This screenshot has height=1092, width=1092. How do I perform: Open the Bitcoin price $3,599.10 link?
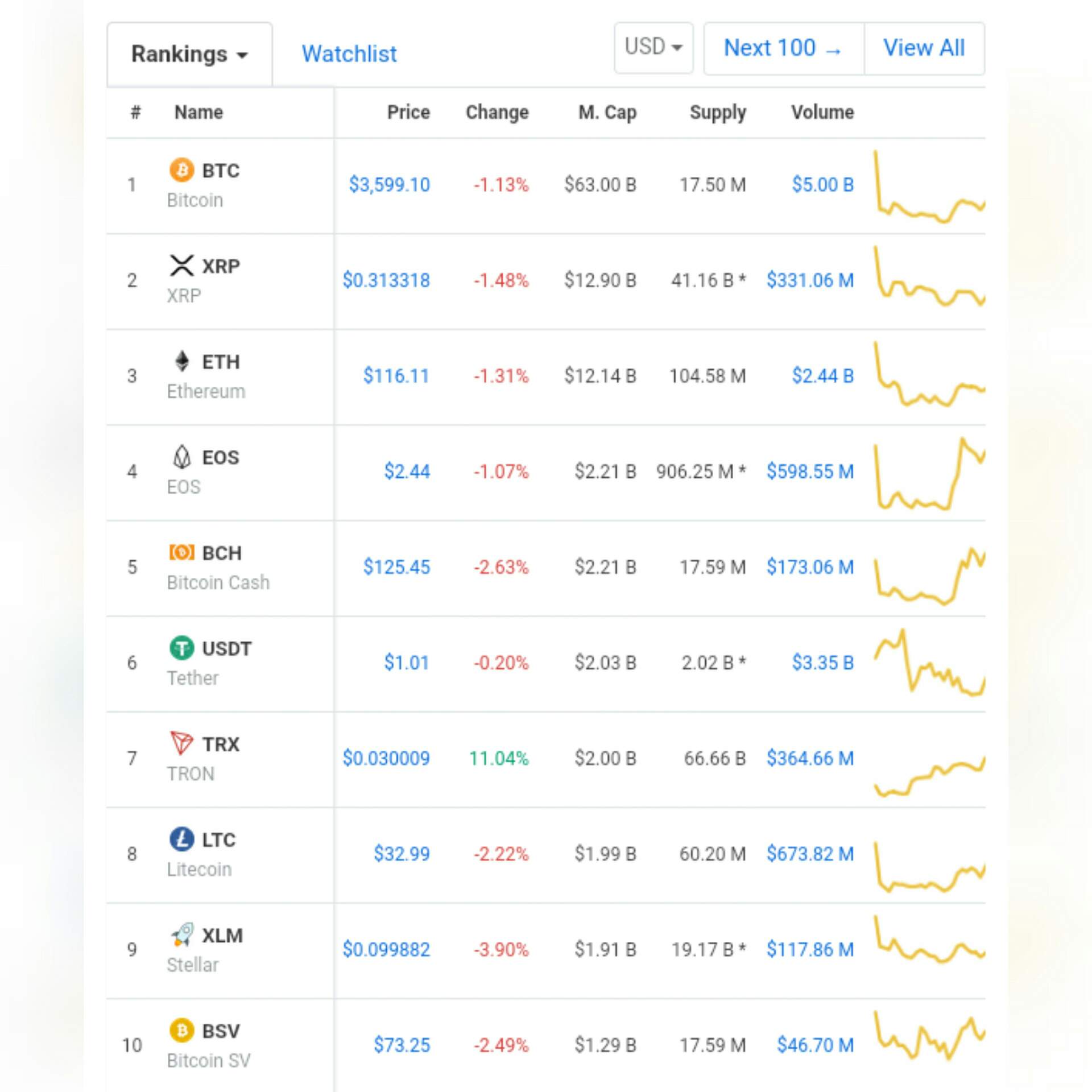click(389, 185)
